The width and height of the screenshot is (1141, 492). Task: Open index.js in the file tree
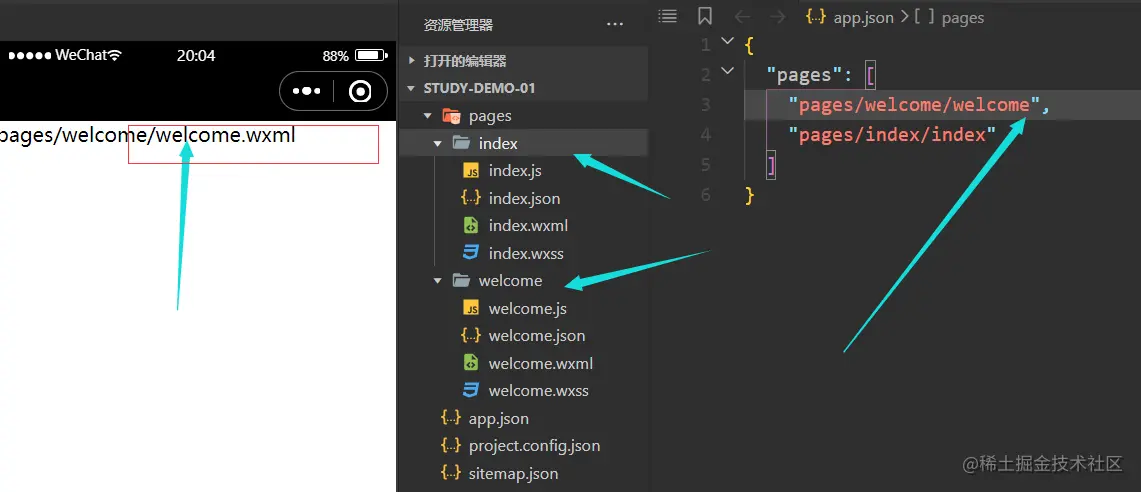click(x=514, y=171)
